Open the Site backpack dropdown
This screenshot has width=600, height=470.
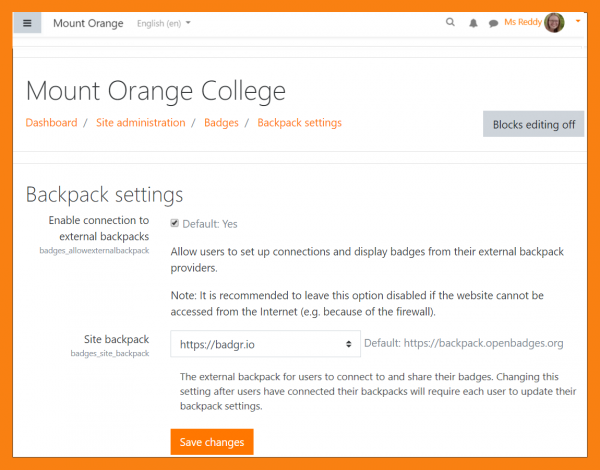[266, 344]
